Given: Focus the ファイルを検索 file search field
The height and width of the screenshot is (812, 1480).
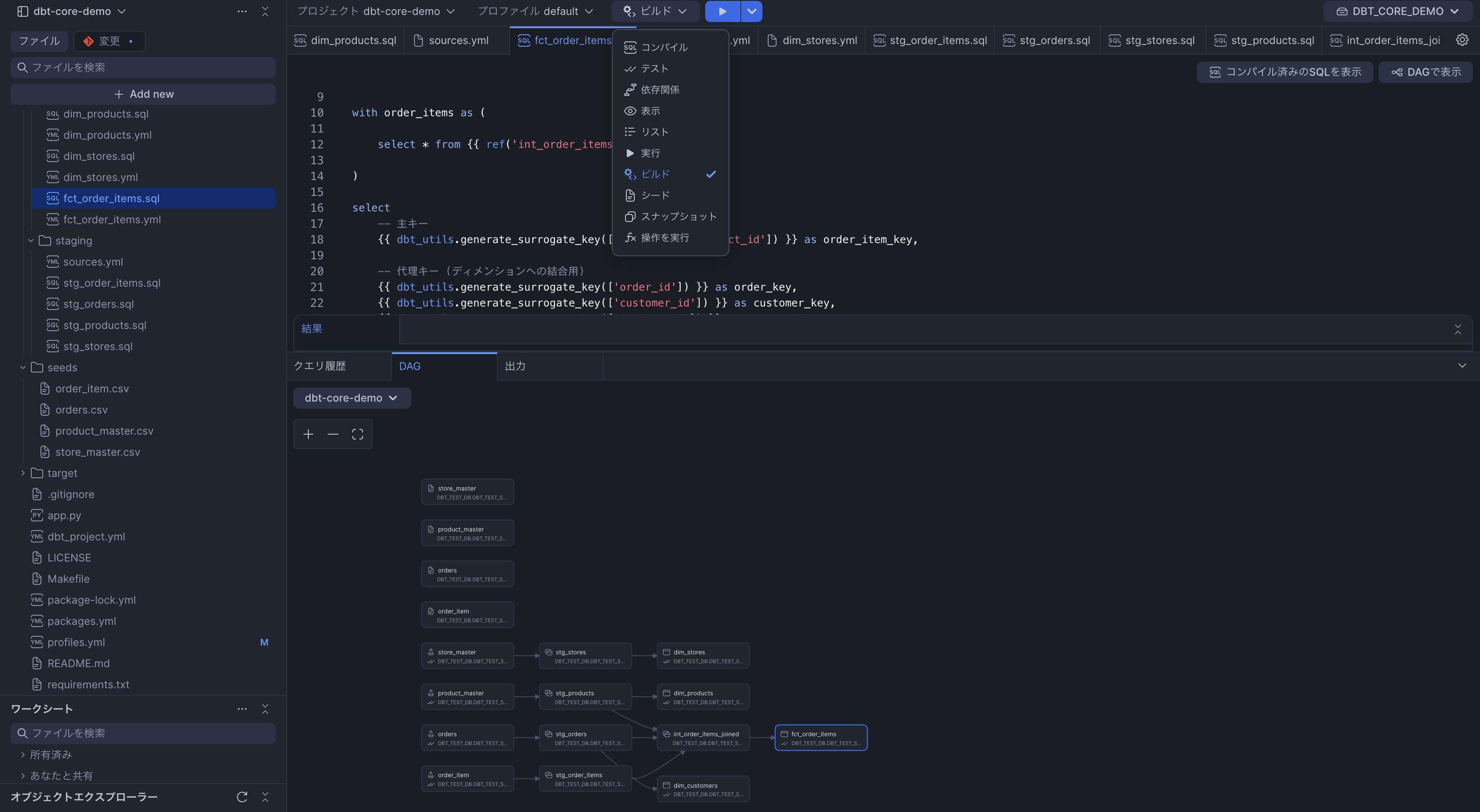Looking at the screenshot, I should click(143, 68).
